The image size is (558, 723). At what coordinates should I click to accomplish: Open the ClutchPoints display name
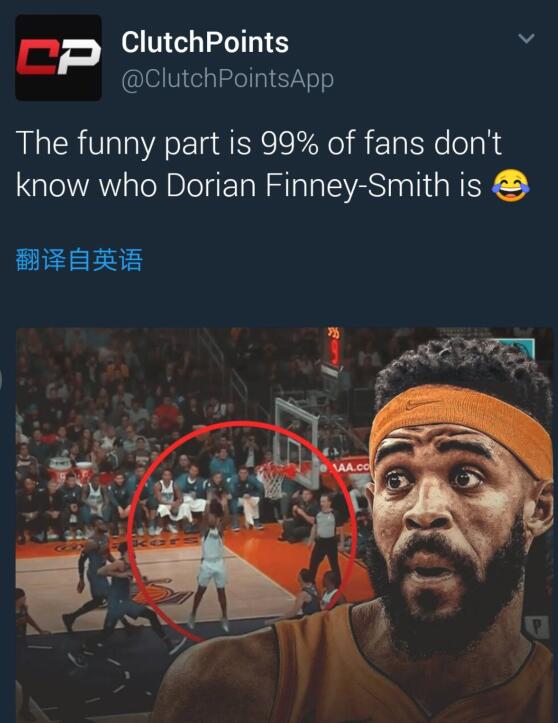[x=205, y=42]
